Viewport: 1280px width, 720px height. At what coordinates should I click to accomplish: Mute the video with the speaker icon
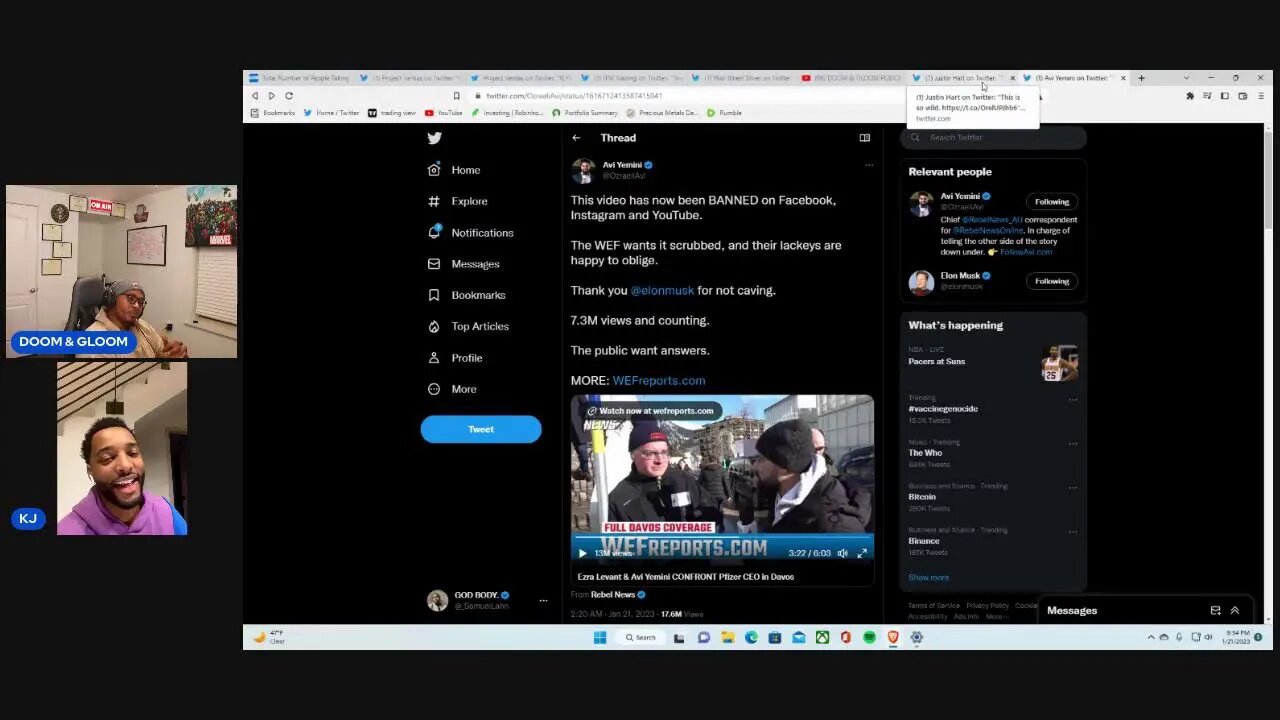(843, 553)
